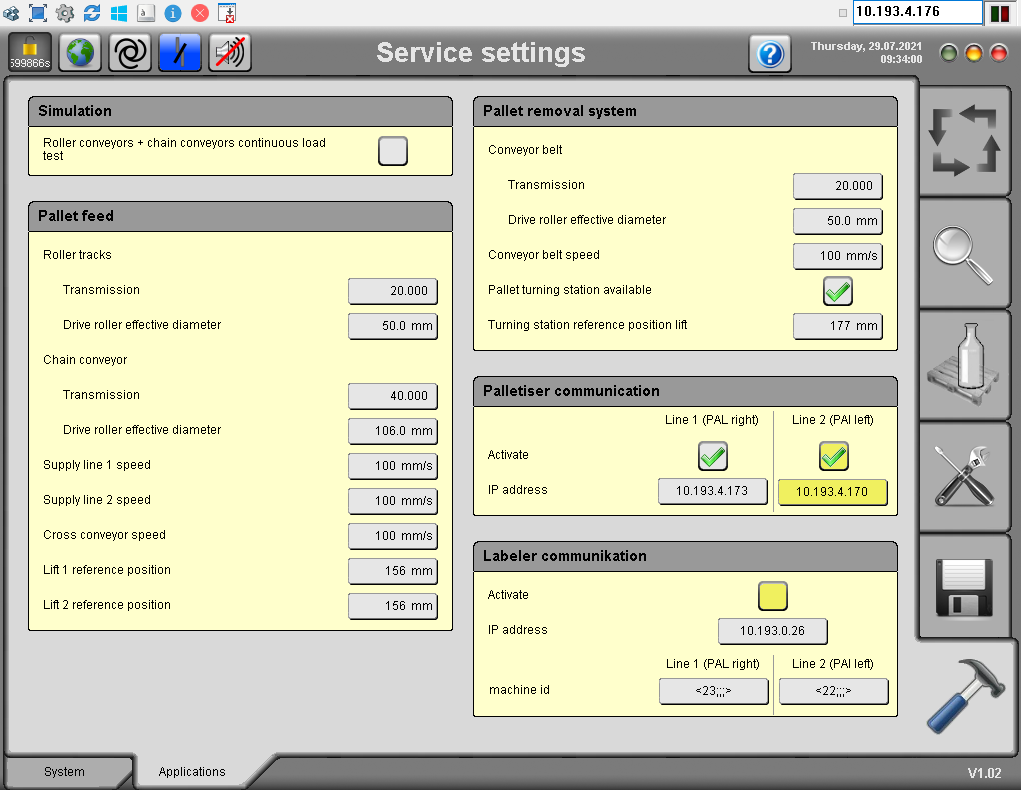1021x790 pixels.
Task: Open the bottle on pallet sidebar icon
Action: (963, 365)
